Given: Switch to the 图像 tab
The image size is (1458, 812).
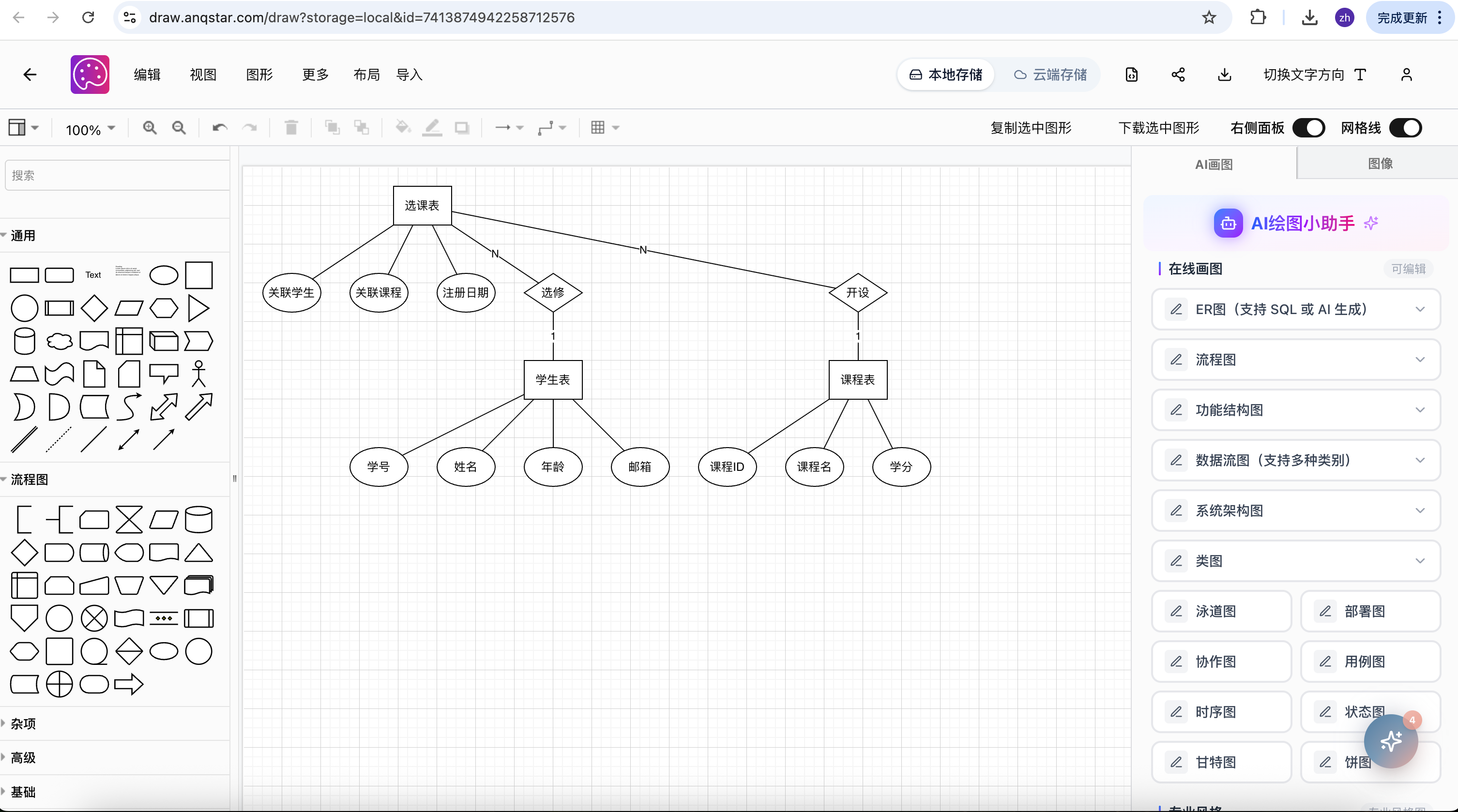Looking at the screenshot, I should point(1381,164).
